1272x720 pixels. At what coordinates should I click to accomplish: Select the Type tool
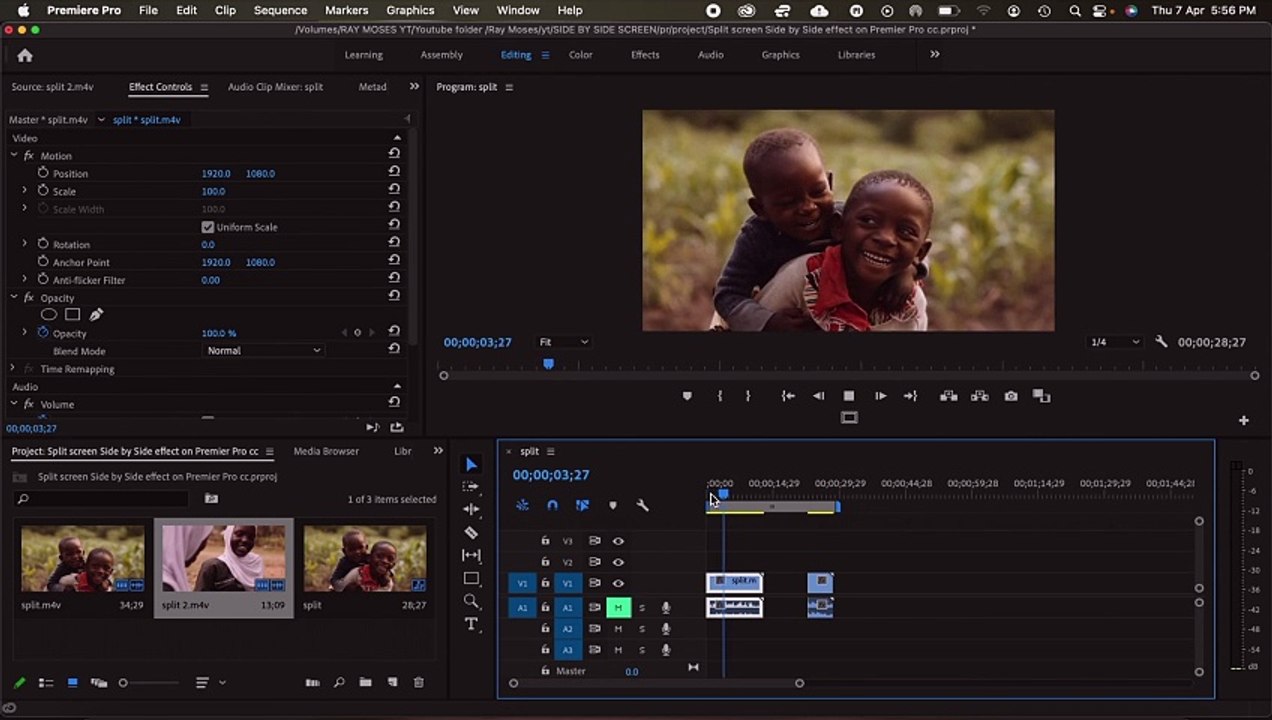471,624
